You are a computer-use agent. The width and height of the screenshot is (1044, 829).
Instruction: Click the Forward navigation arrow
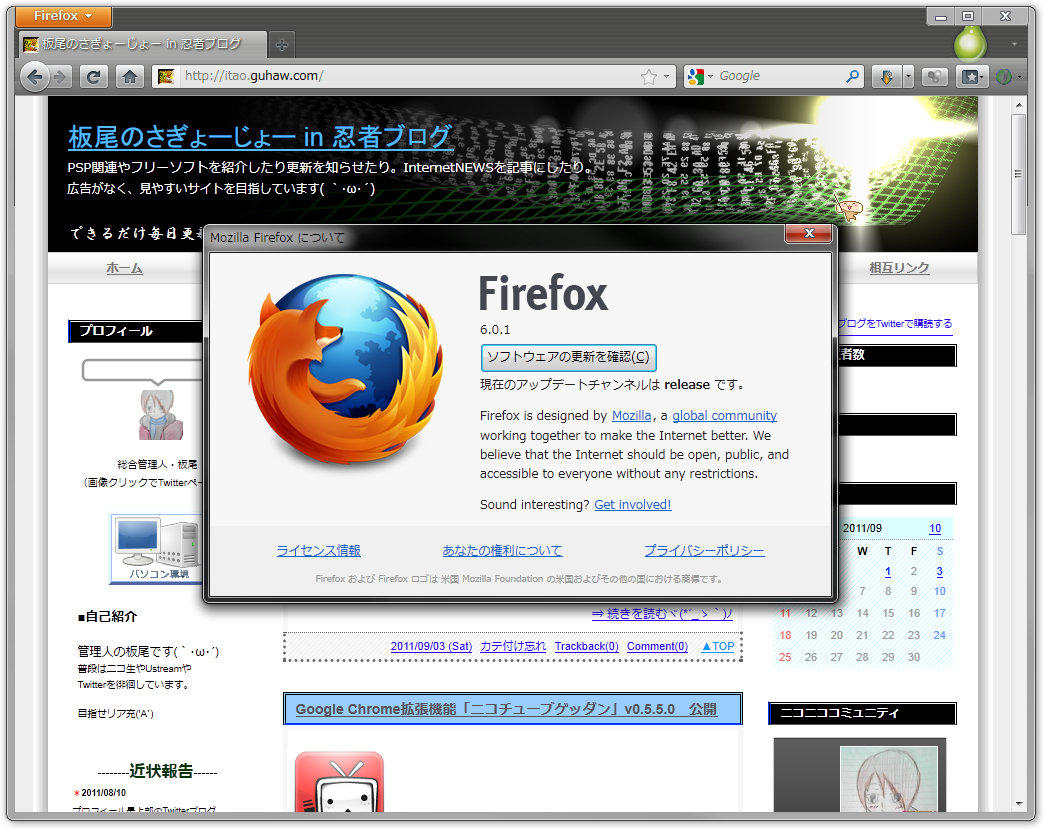click(61, 77)
